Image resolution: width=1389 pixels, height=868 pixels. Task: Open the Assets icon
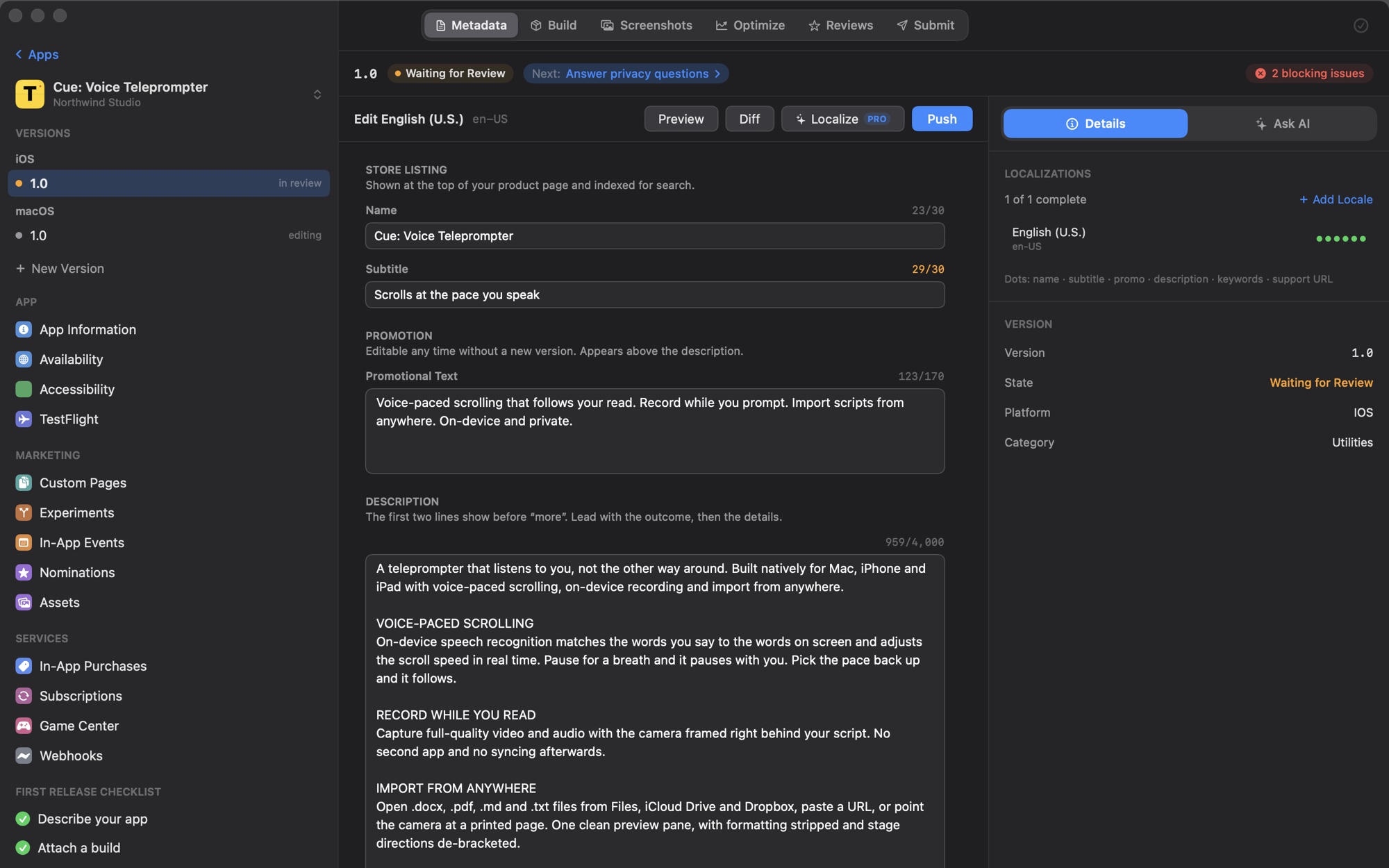tap(24, 602)
